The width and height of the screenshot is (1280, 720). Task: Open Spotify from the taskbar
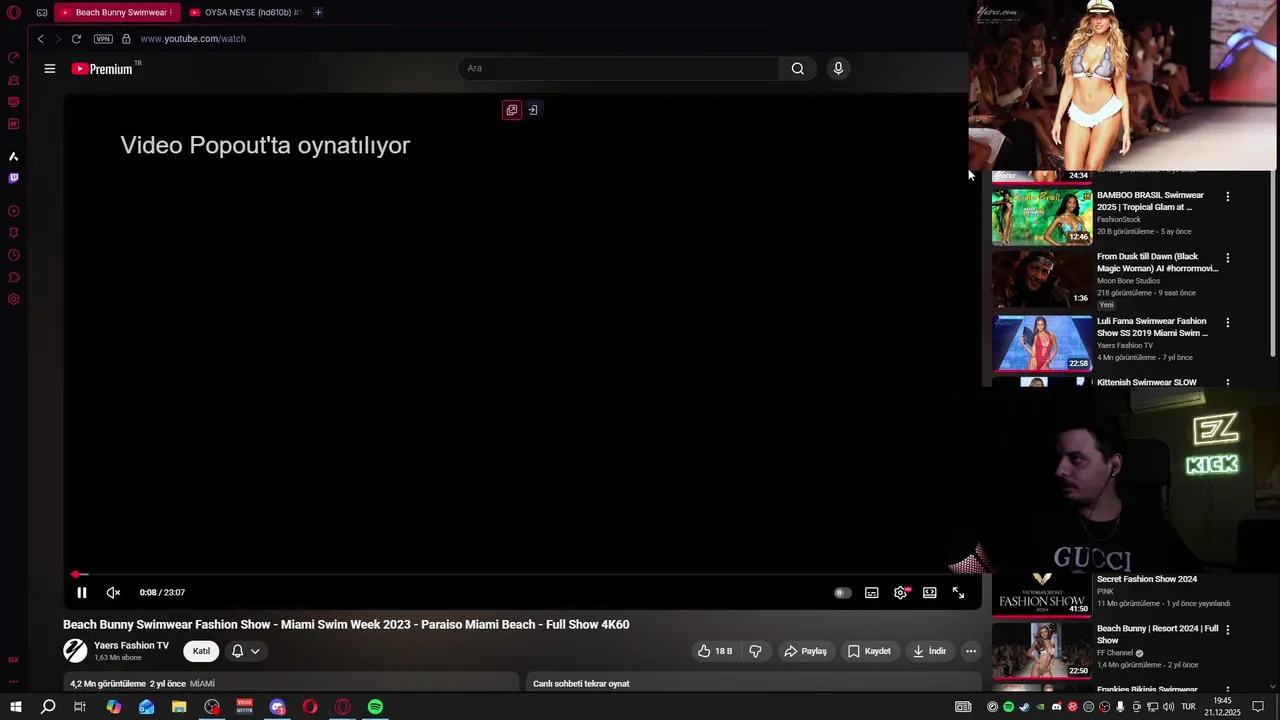coord(375,707)
